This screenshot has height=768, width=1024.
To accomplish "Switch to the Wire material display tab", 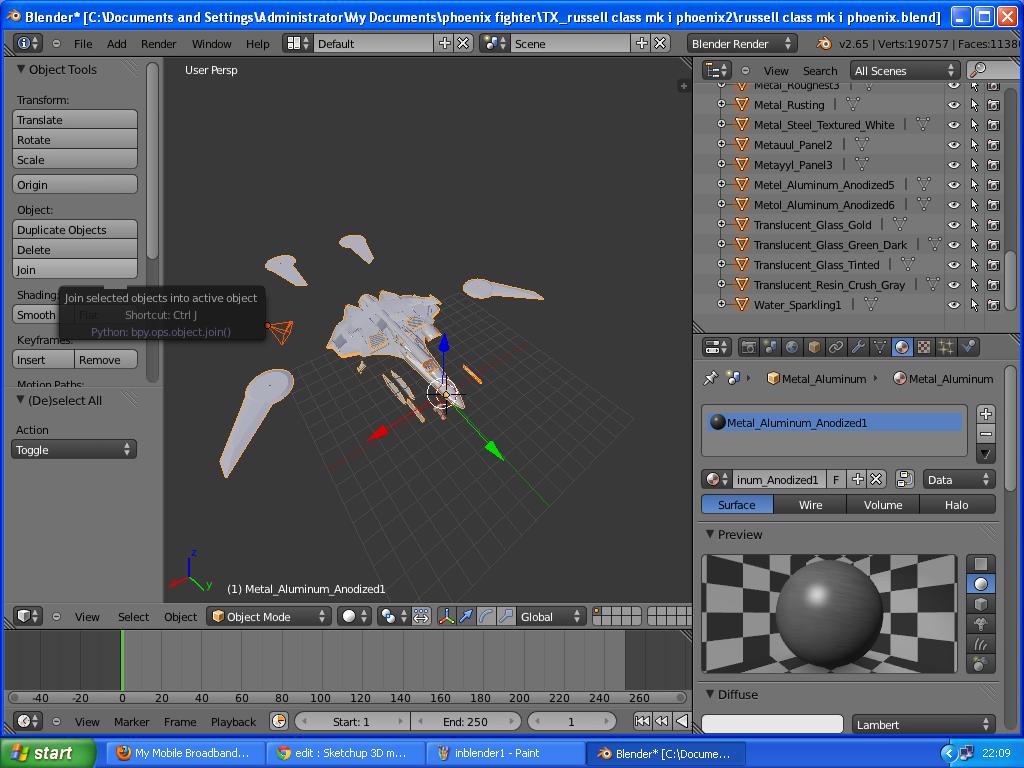I will click(x=809, y=505).
